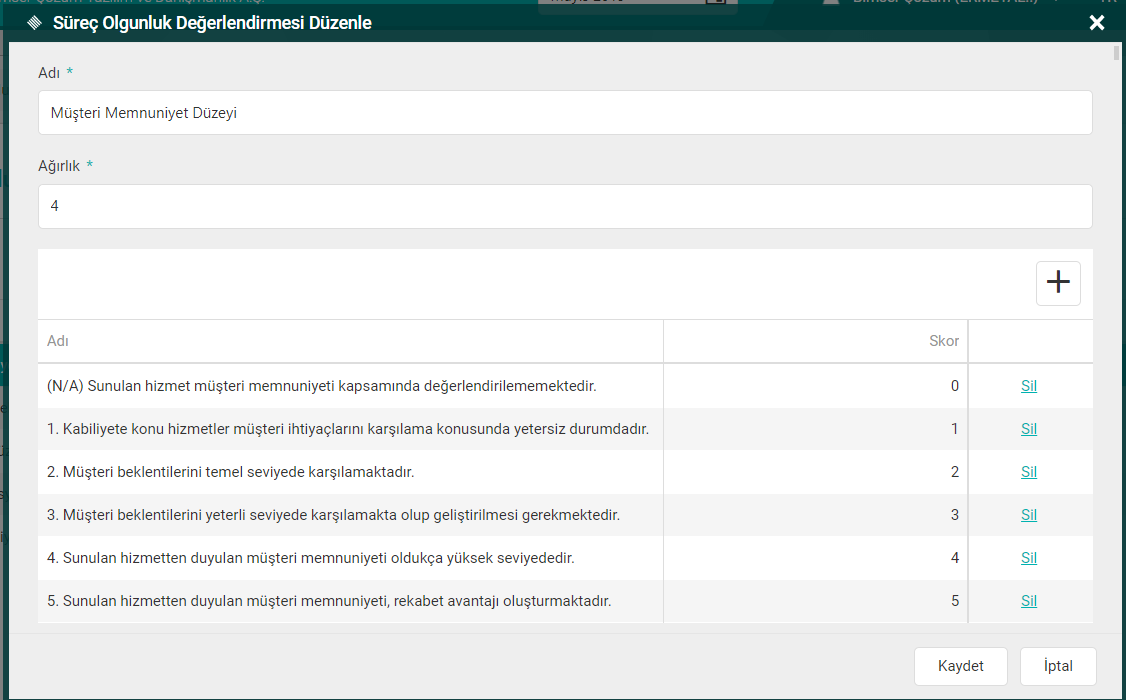Select the row starting with (N/A) Sunulan hizmet
The height and width of the screenshot is (700, 1126).
(x=328, y=386)
